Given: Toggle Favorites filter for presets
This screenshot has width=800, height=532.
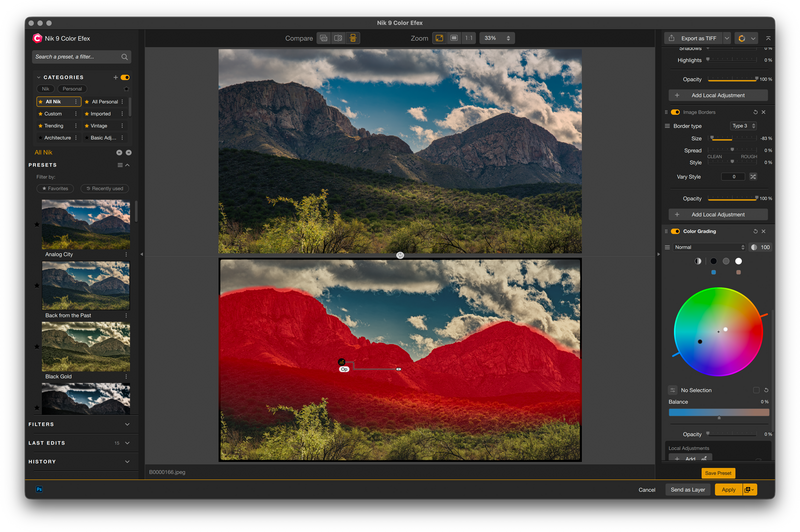Looking at the screenshot, I should 55,189.
